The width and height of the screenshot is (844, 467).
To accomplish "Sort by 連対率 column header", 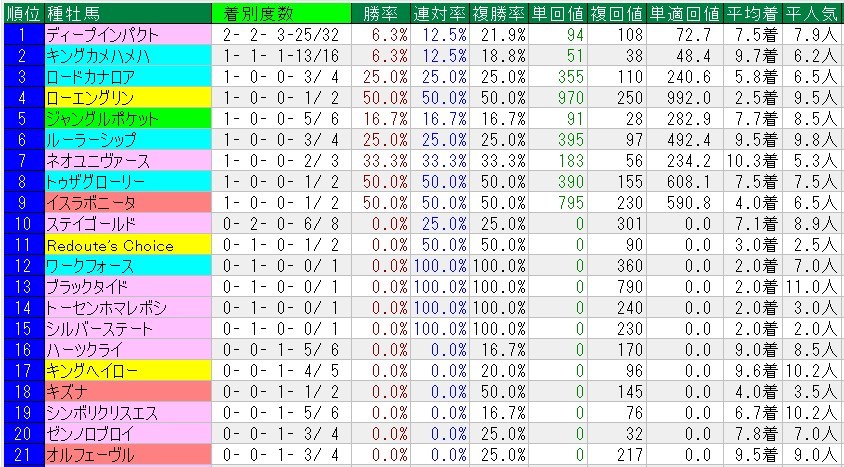I will point(439,13).
